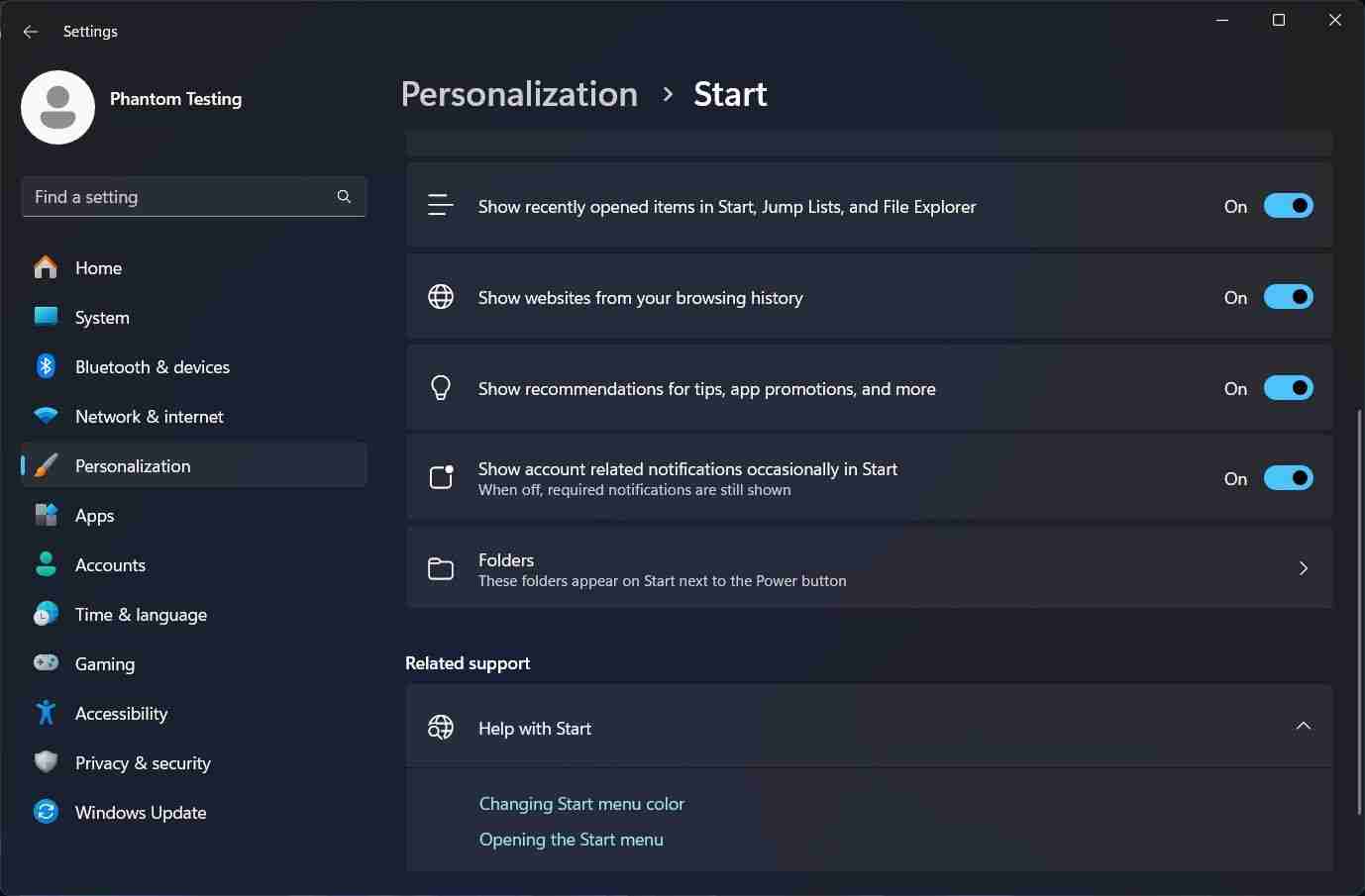Screen dimensions: 1365x896
Task: Open Time & language settings
Action: [x=141, y=614]
